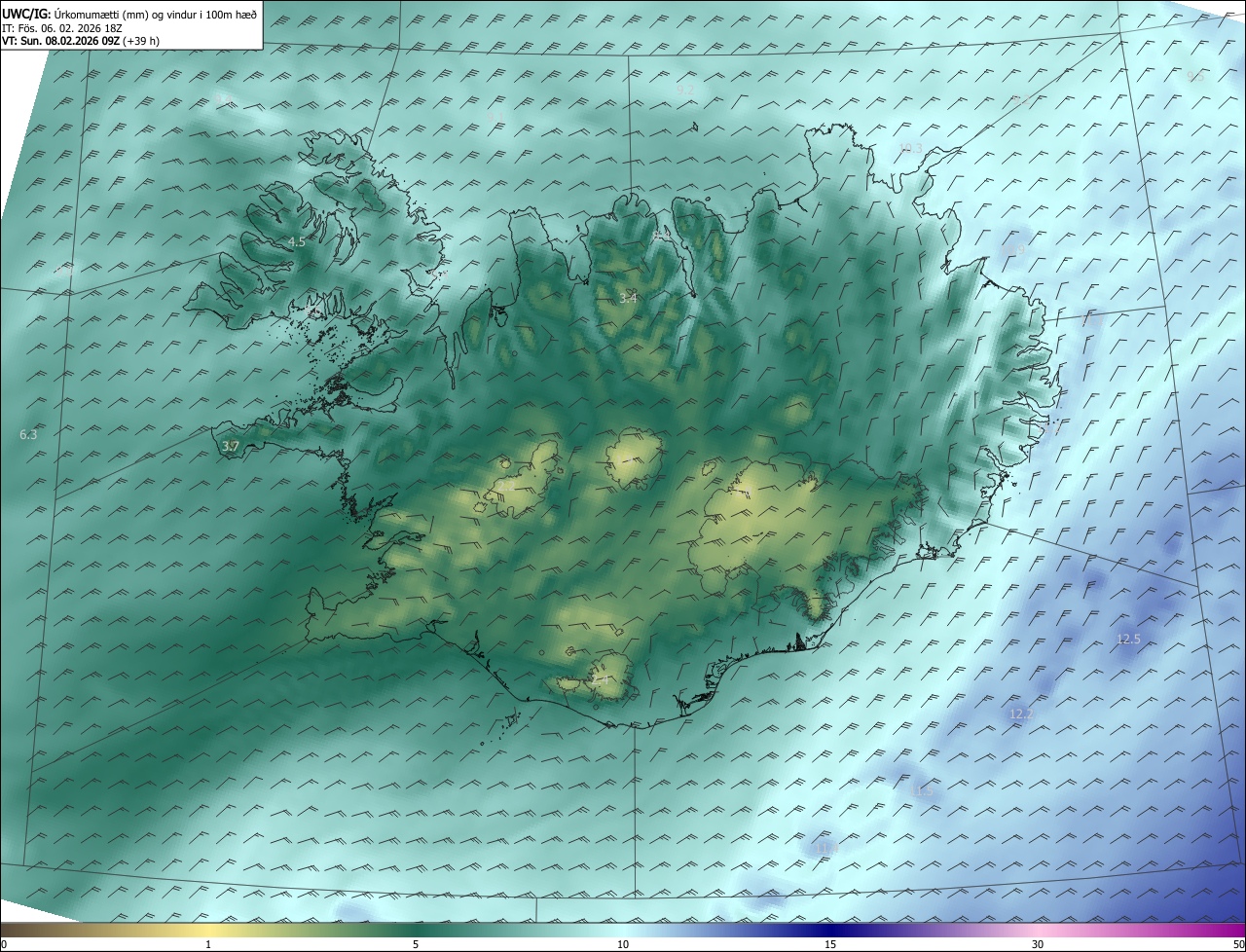Click the color scale tick labeled 30
The width and height of the screenshot is (1246, 952).
[x=1038, y=944]
